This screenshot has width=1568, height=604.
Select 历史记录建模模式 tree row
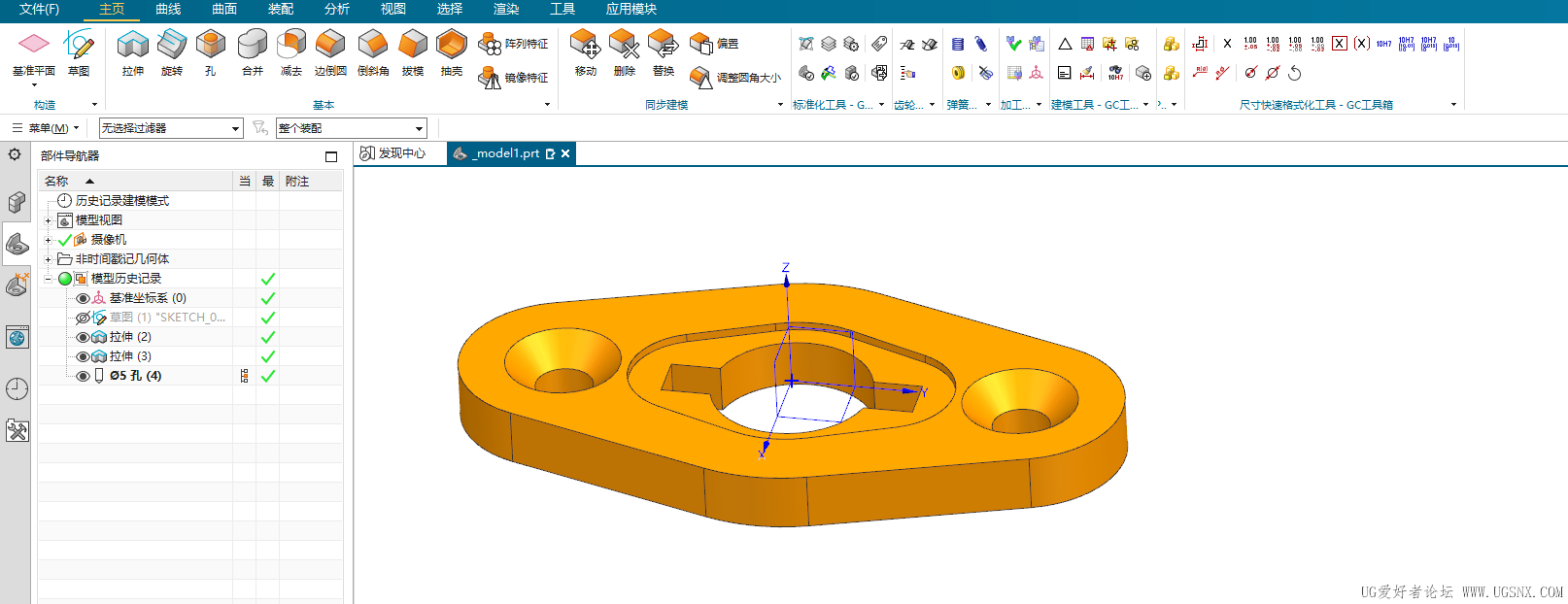[190, 201]
